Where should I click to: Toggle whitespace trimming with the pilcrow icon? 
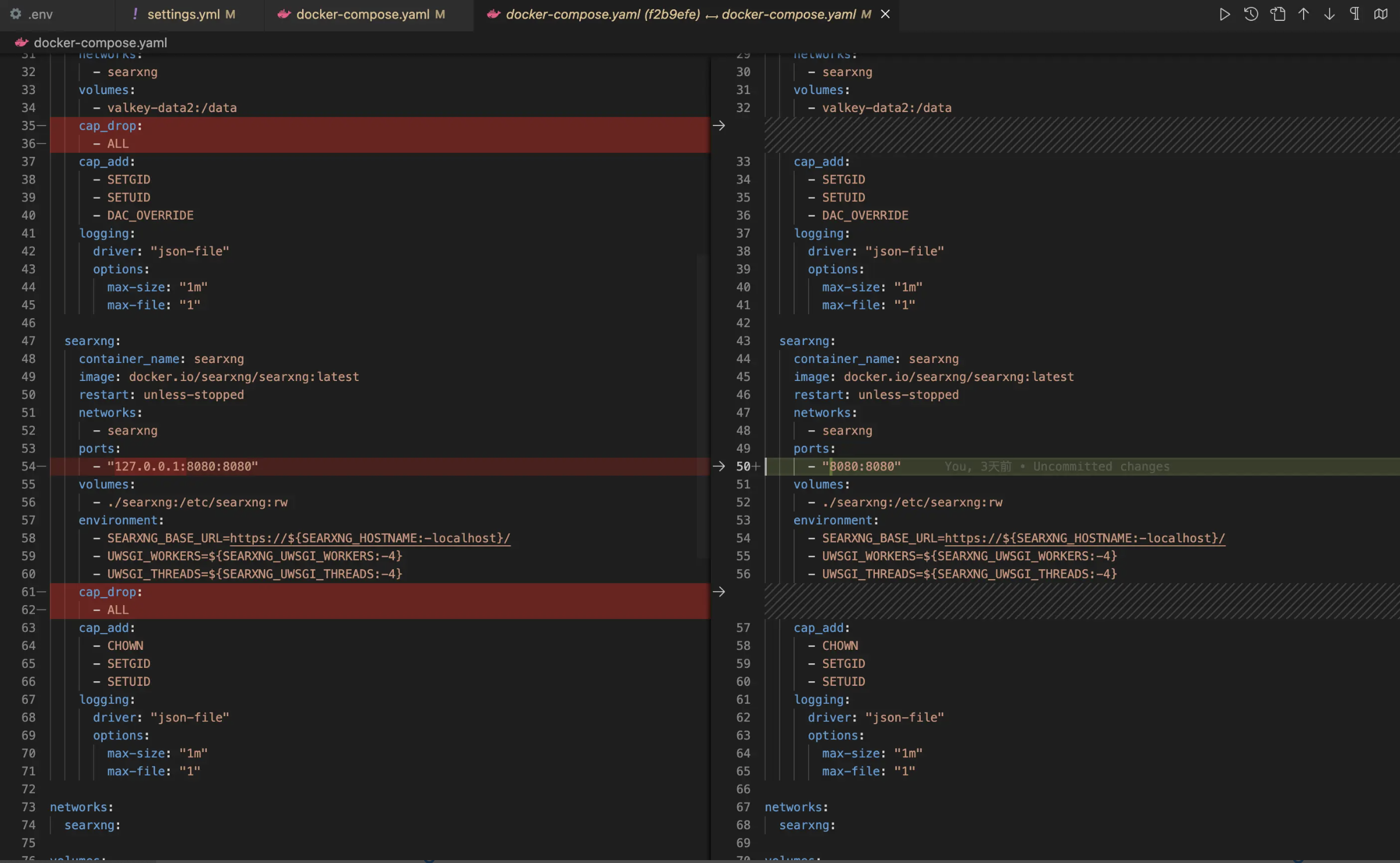[x=1355, y=14]
